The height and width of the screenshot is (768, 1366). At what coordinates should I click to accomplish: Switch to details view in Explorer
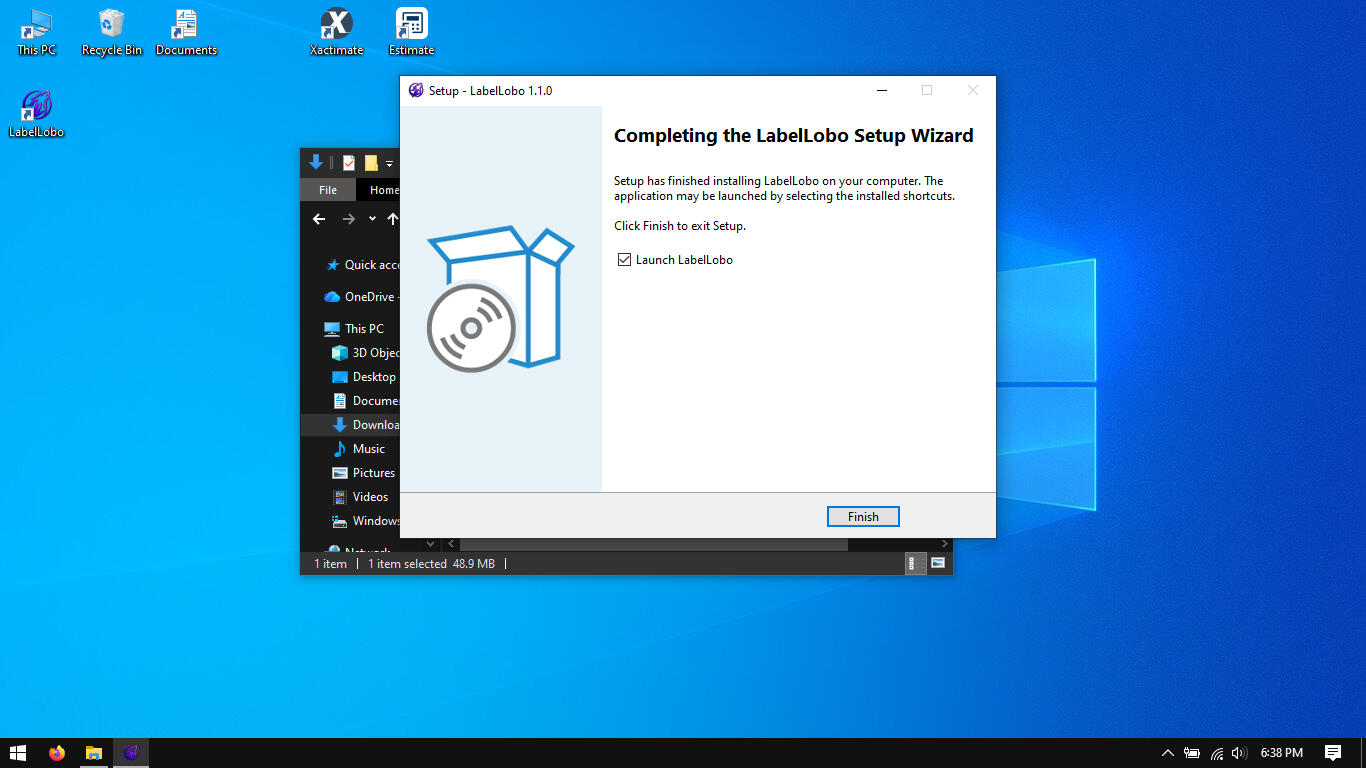tap(915, 564)
